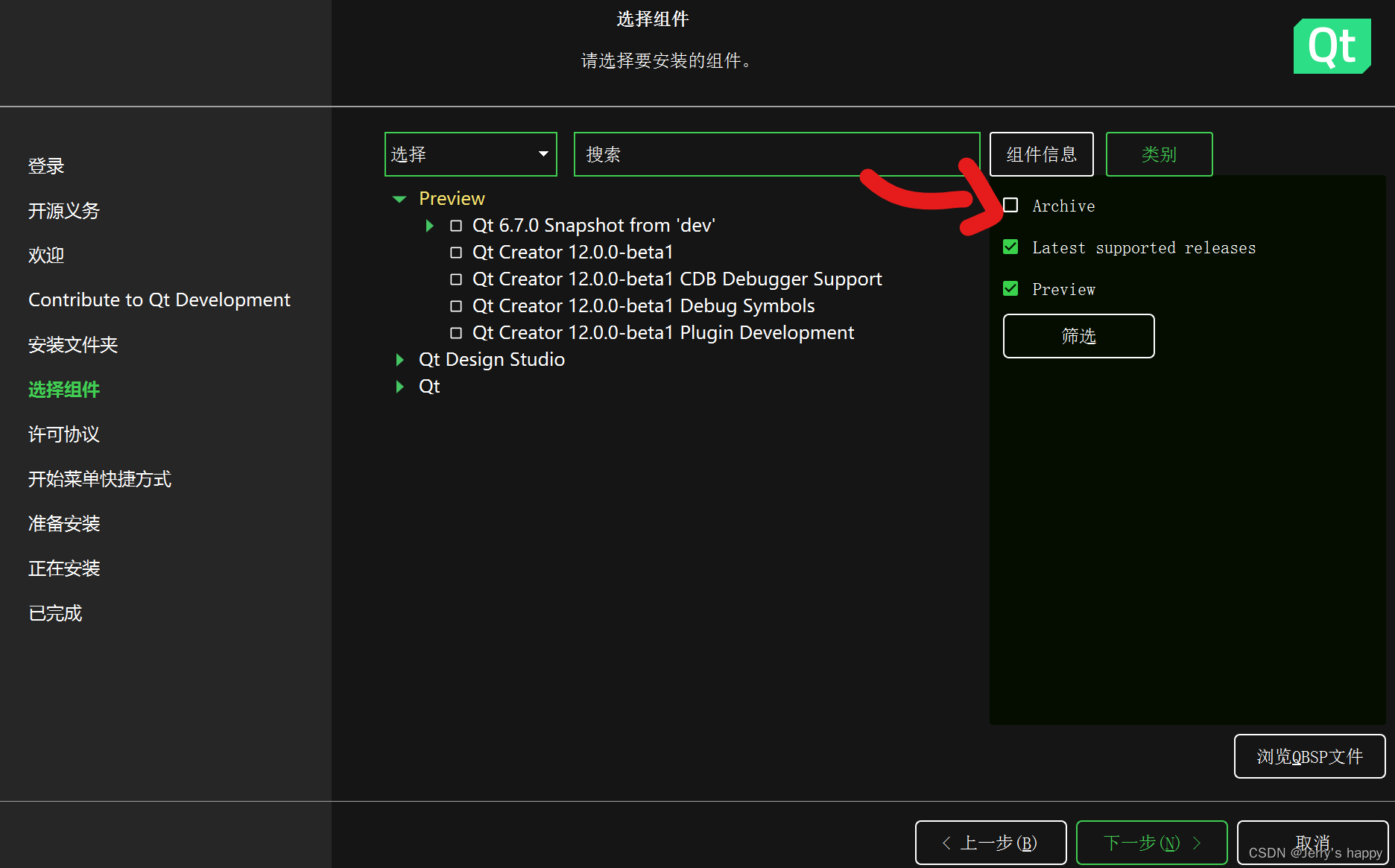Expand Qt 6.7.0 Snapshot node arrow
Viewport: 1395px width, 868px height.
429,226
